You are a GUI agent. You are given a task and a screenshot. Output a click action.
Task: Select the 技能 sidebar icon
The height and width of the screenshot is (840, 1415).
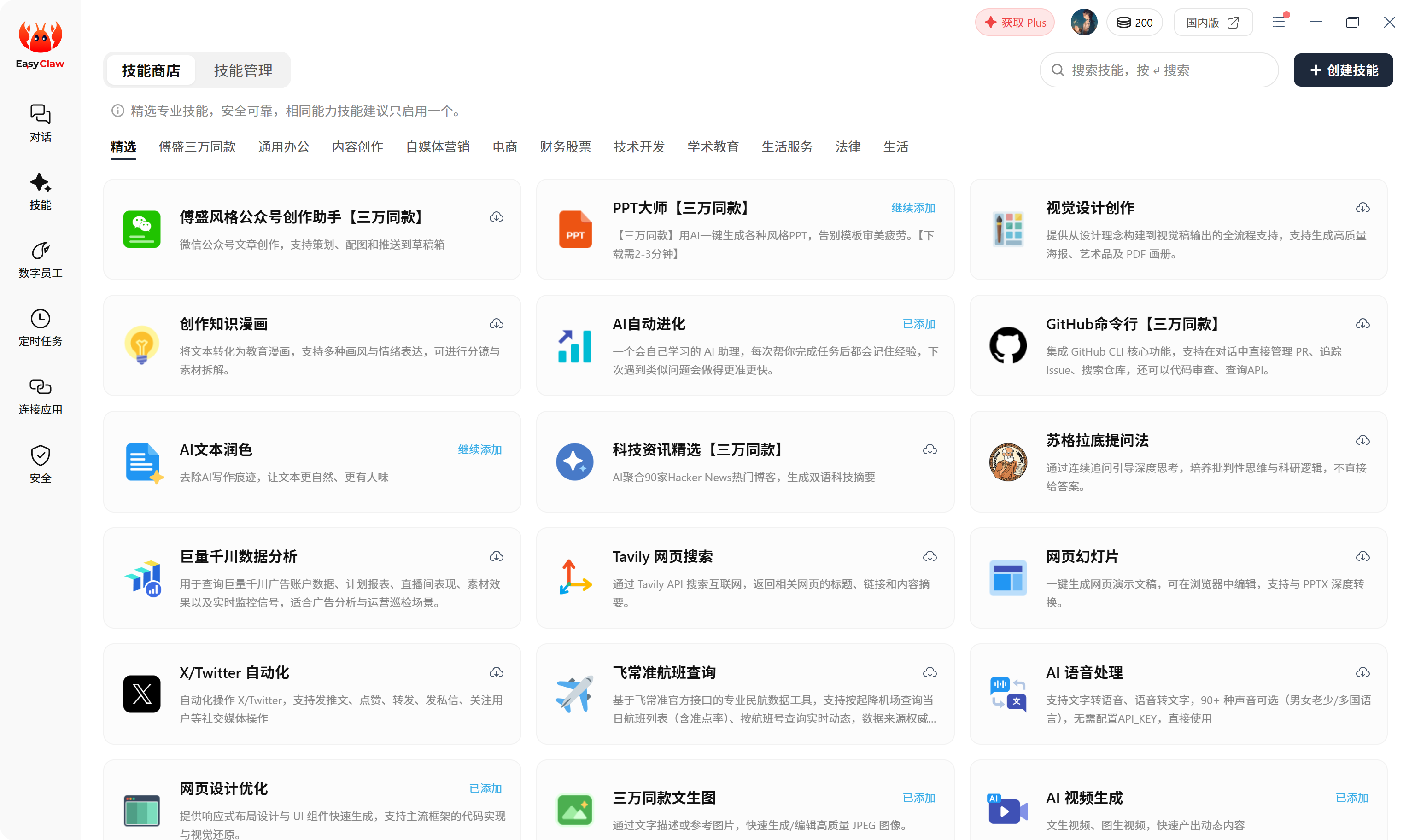pyautogui.click(x=40, y=191)
